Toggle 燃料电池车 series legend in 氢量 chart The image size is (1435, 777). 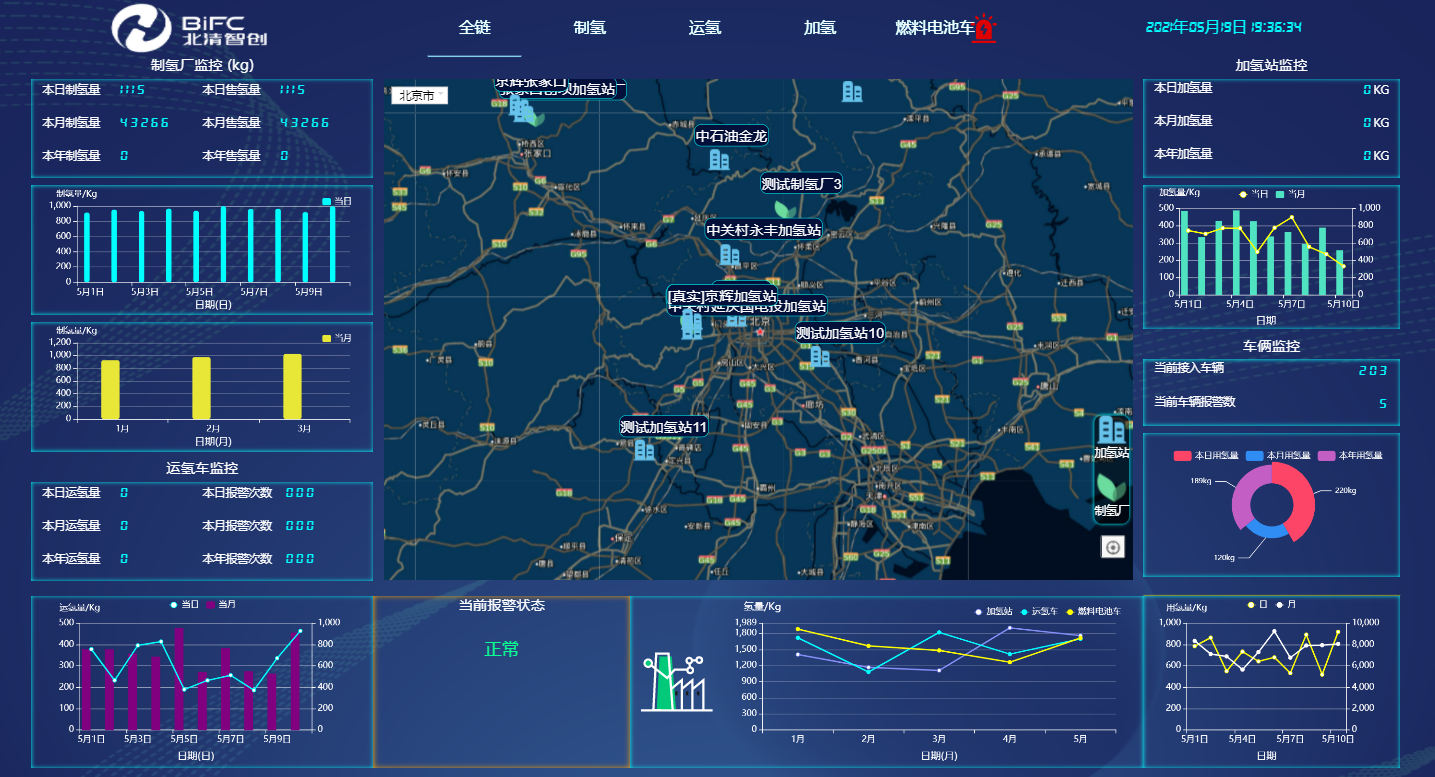[x=1095, y=611]
